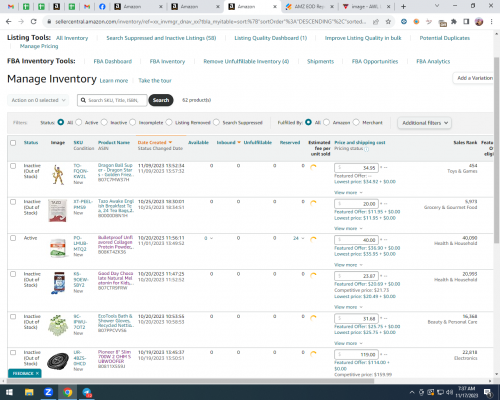Reload the page with the refresh icon
500x400 pixels.
(33, 22)
